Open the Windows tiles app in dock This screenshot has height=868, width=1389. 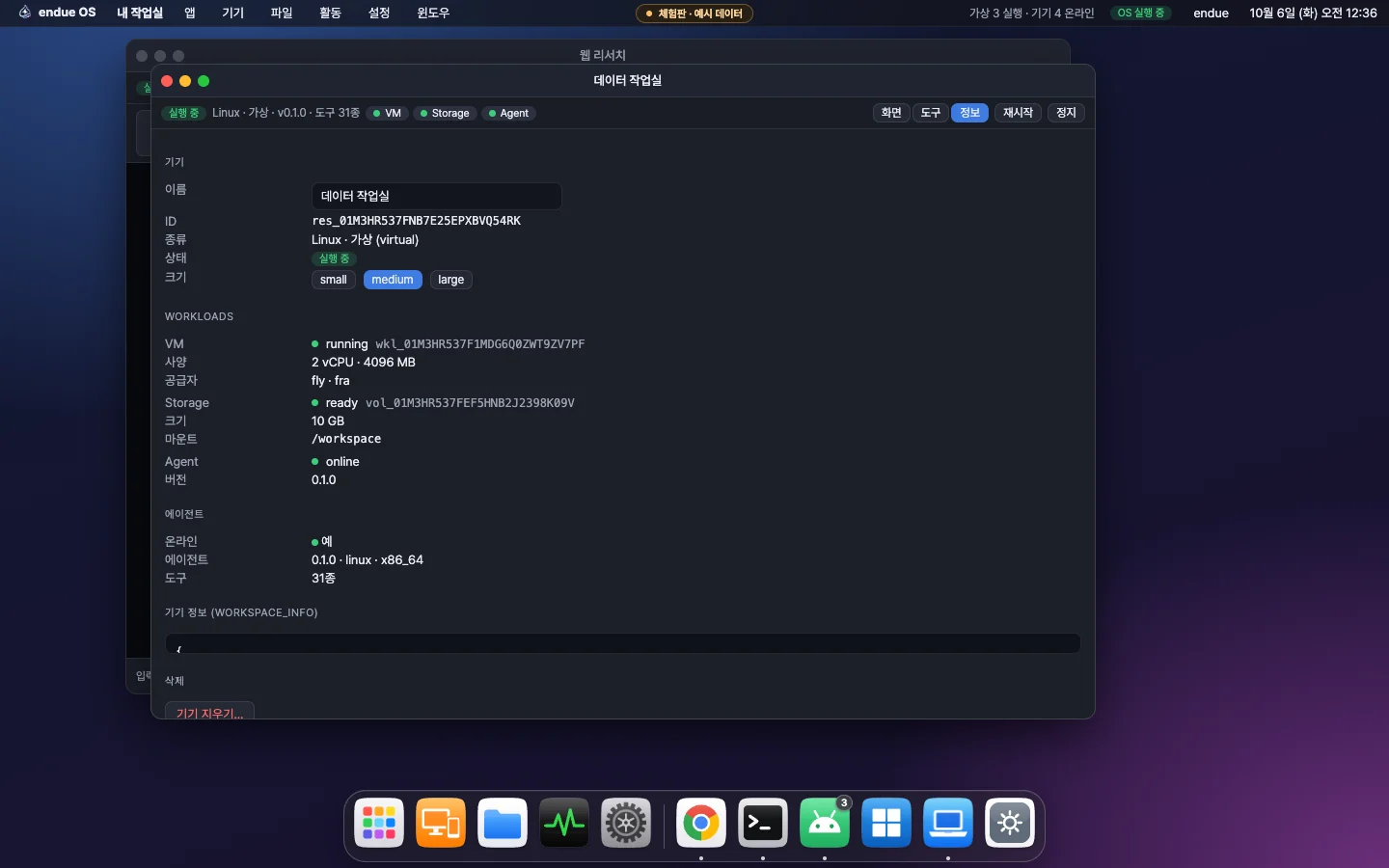click(x=886, y=823)
